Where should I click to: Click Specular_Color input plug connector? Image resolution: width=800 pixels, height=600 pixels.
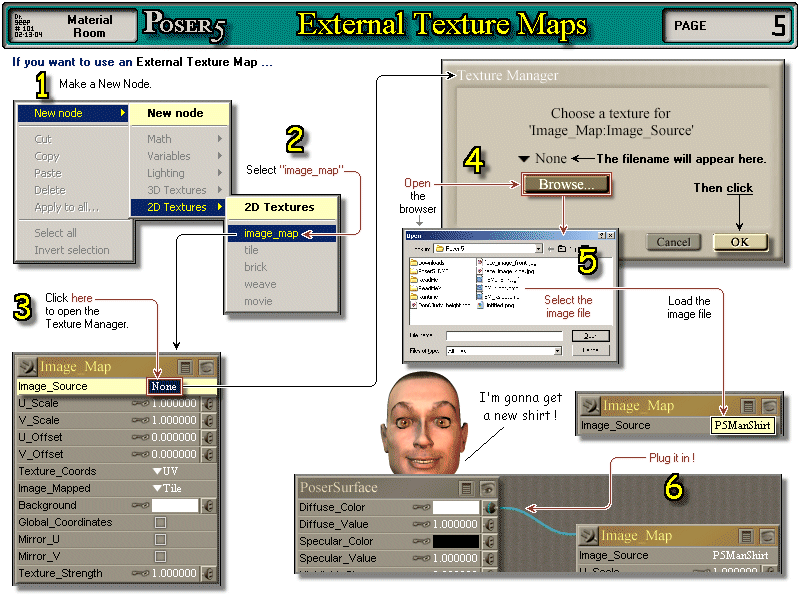(x=490, y=541)
